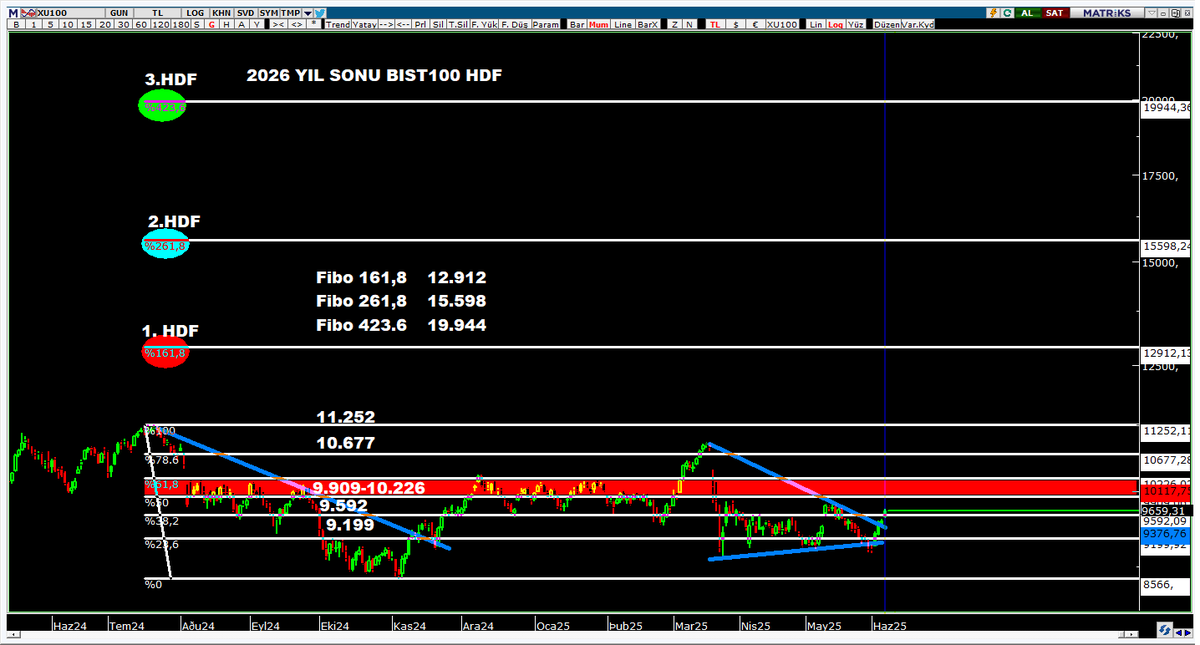The image size is (1200, 645).
Task: Open the black dropdown arrow next to TMP
Action: pos(307,13)
